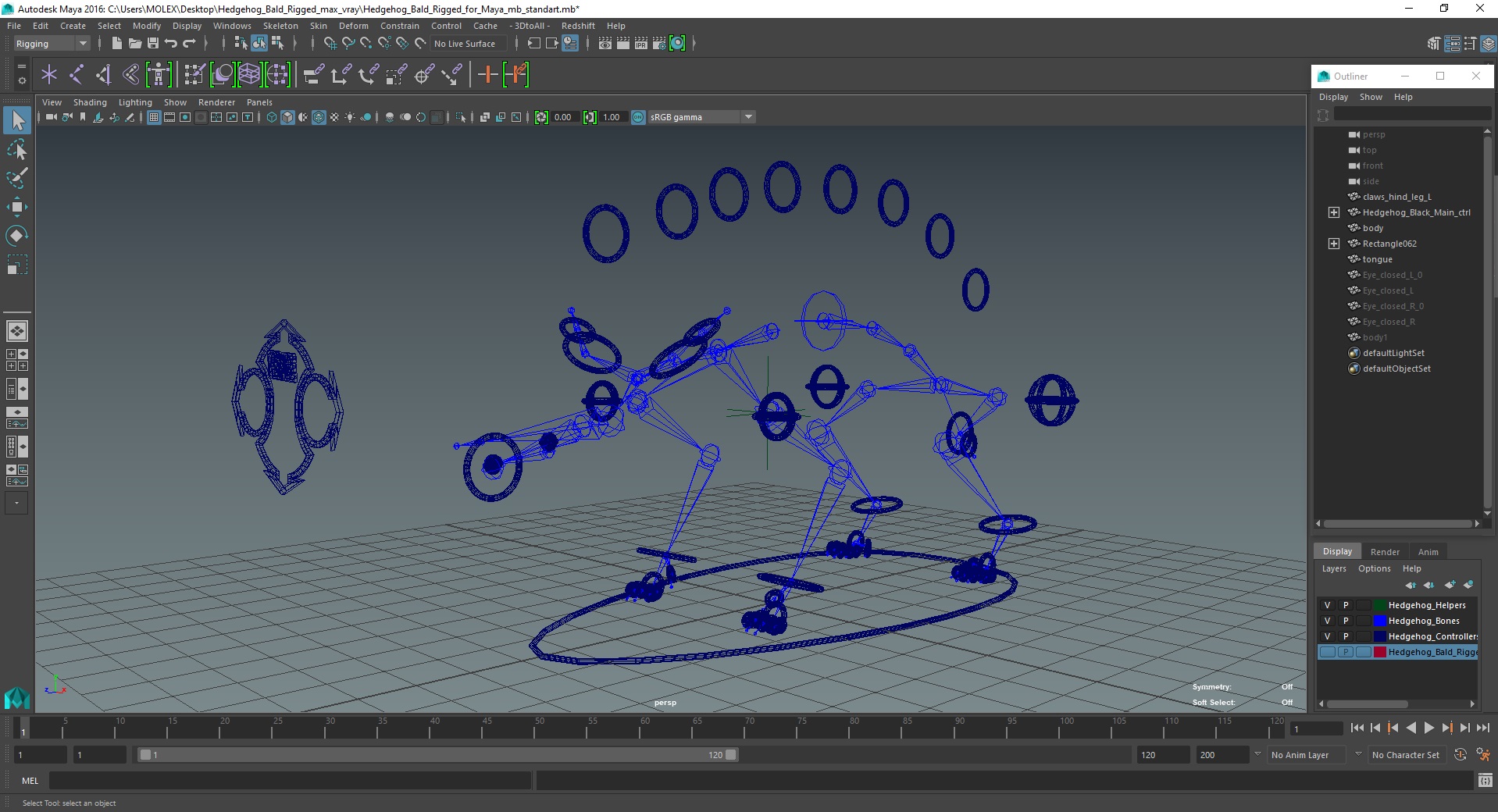Click the Snap to grids magnet icon
This screenshot has width=1498, height=812.
(x=330, y=44)
